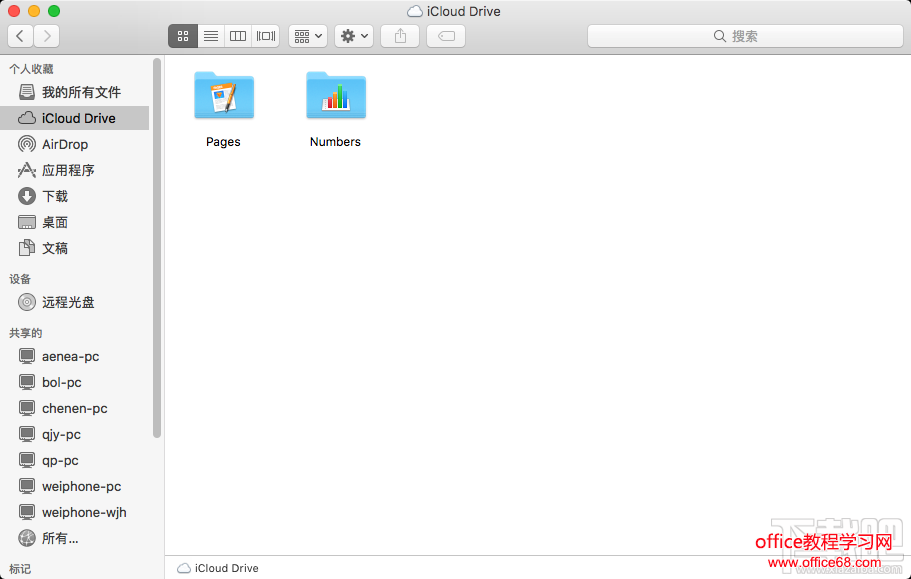Switch to list view
The height and width of the screenshot is (579, 911).
(211, 36)
